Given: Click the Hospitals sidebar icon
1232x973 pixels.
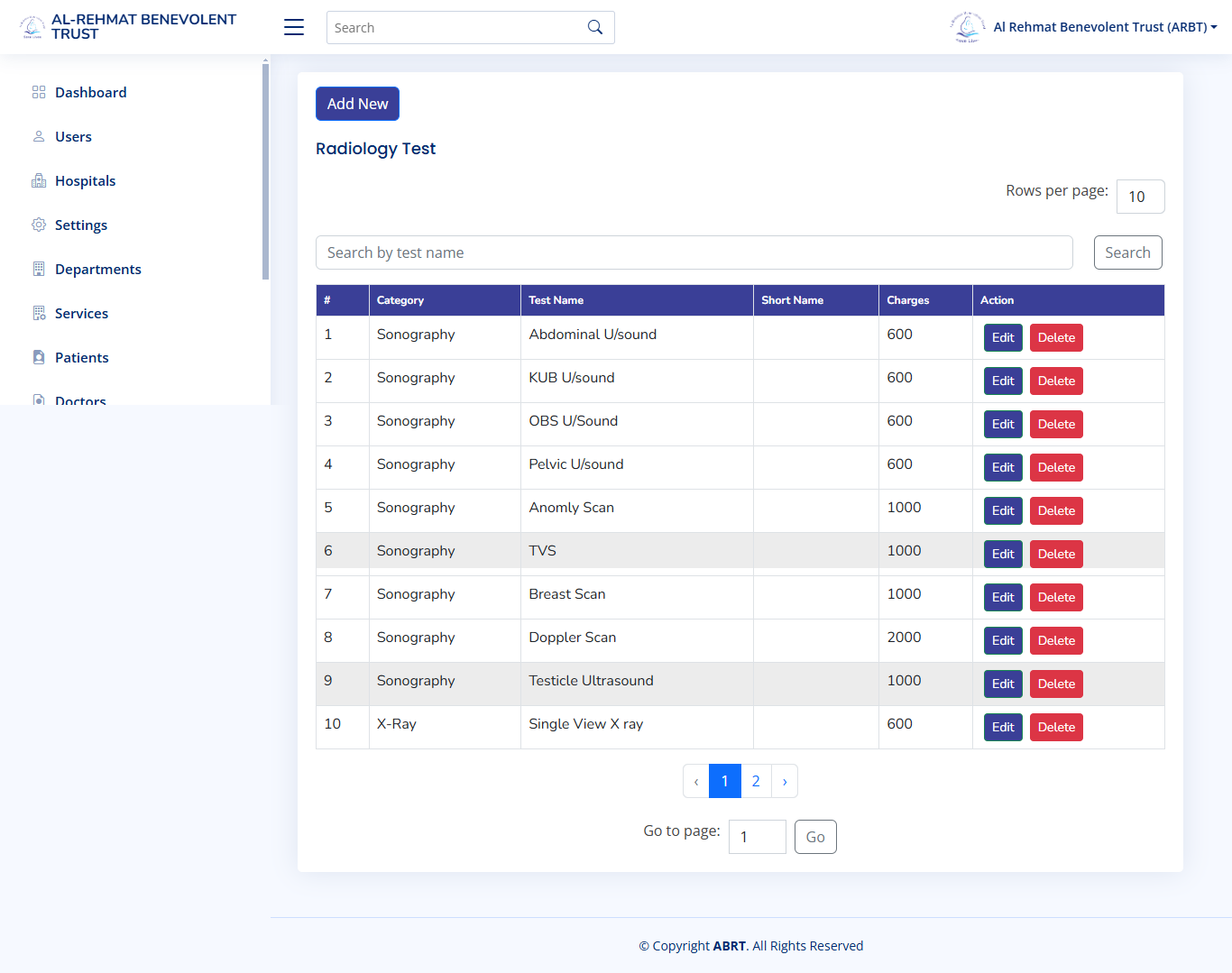Looking at the screenshot, I should pyautogui.click(x=38, y=180).
